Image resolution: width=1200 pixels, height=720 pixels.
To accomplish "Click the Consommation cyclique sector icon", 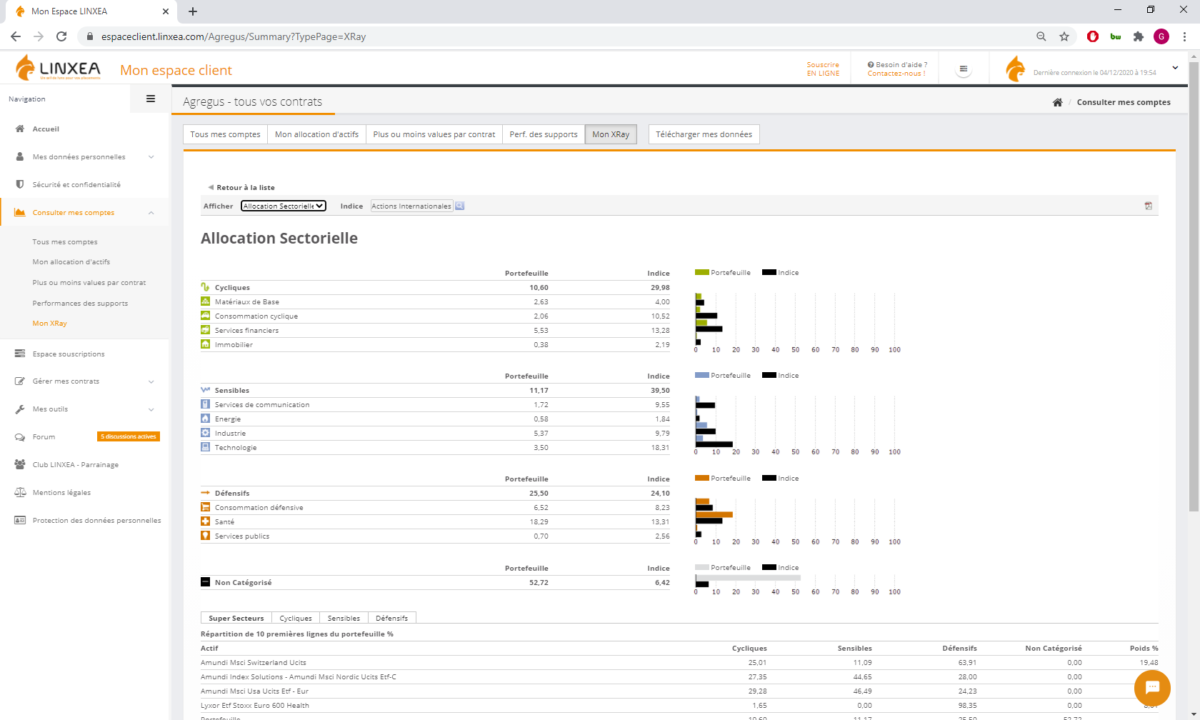I will click(205, 316).
